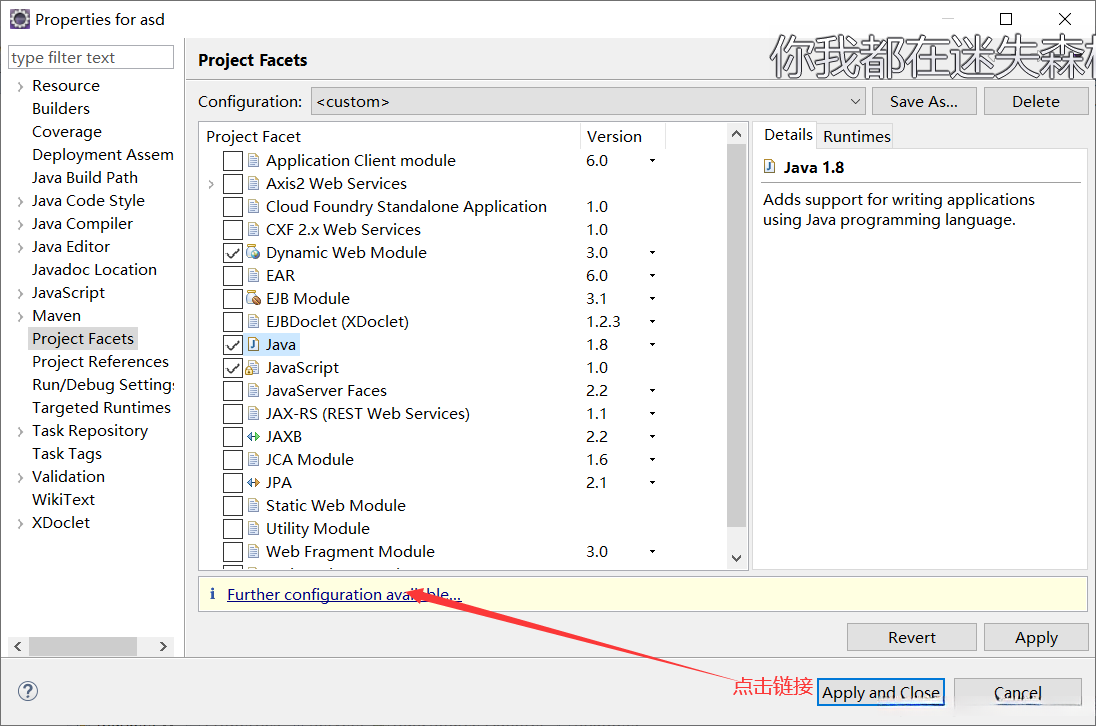Select Java Build Path in sidebar
This screenshot has height=726, width=1096.
tap(85, 177)
